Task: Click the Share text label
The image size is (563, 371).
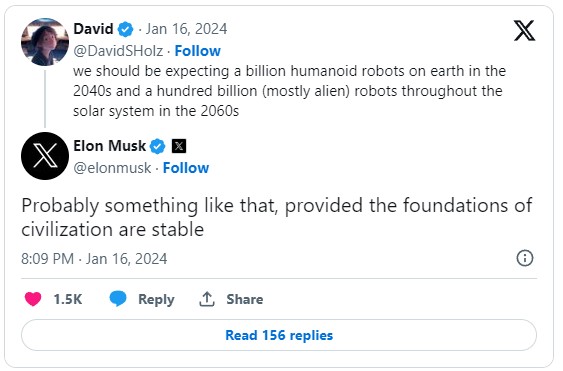Action: [245, 299]
